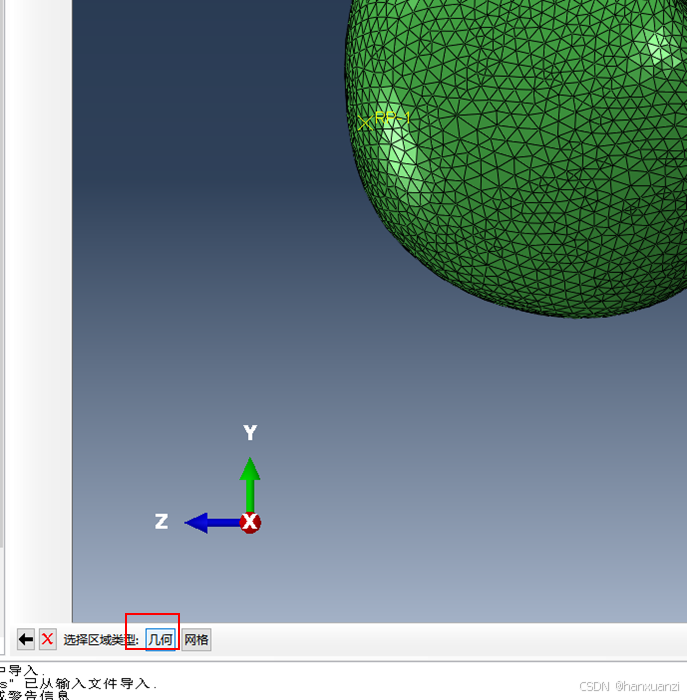
Task: Select the RP-1 reference point label
Action: 392,118
